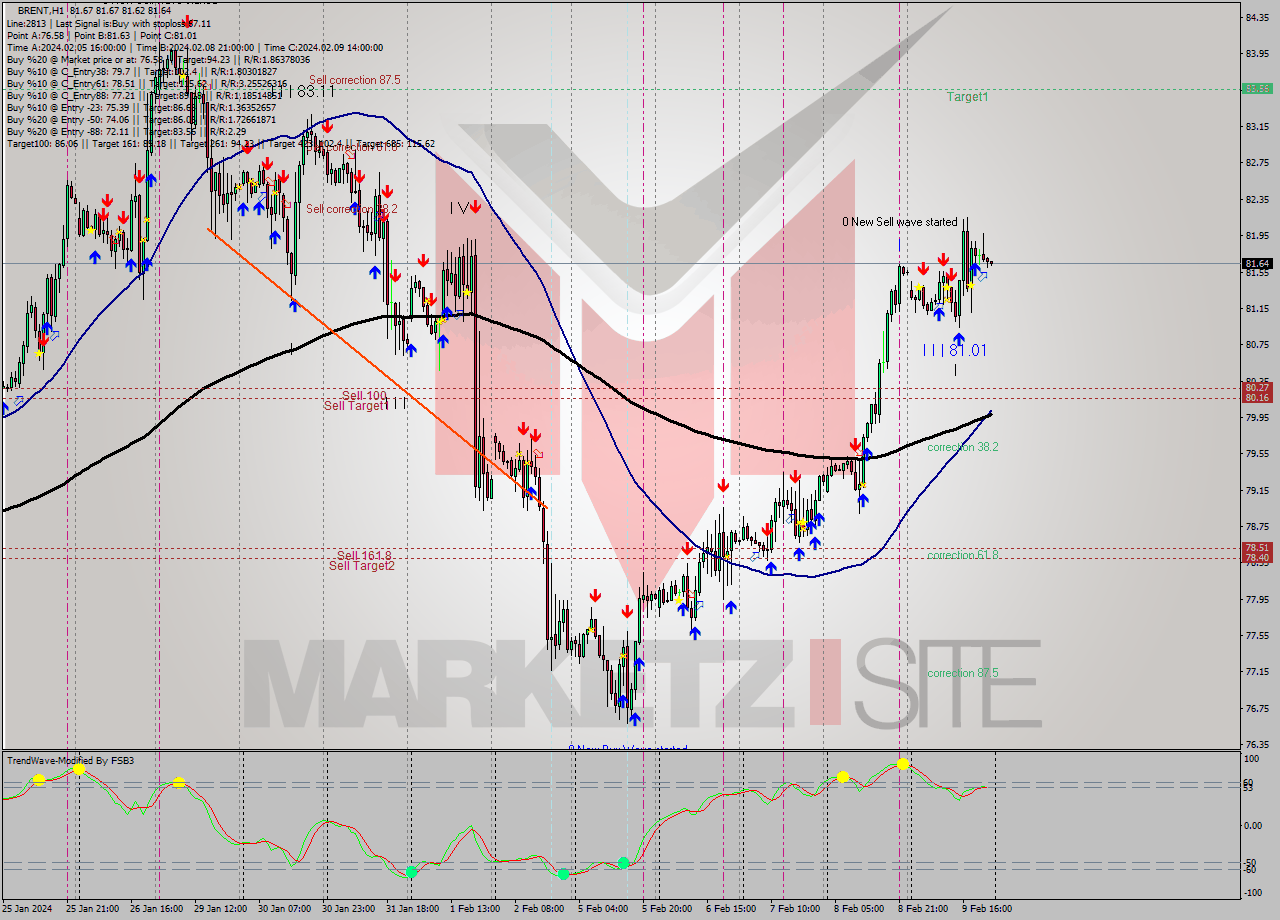
Task: Select the green 'correction 38.2' label
Action: [962, 447]
